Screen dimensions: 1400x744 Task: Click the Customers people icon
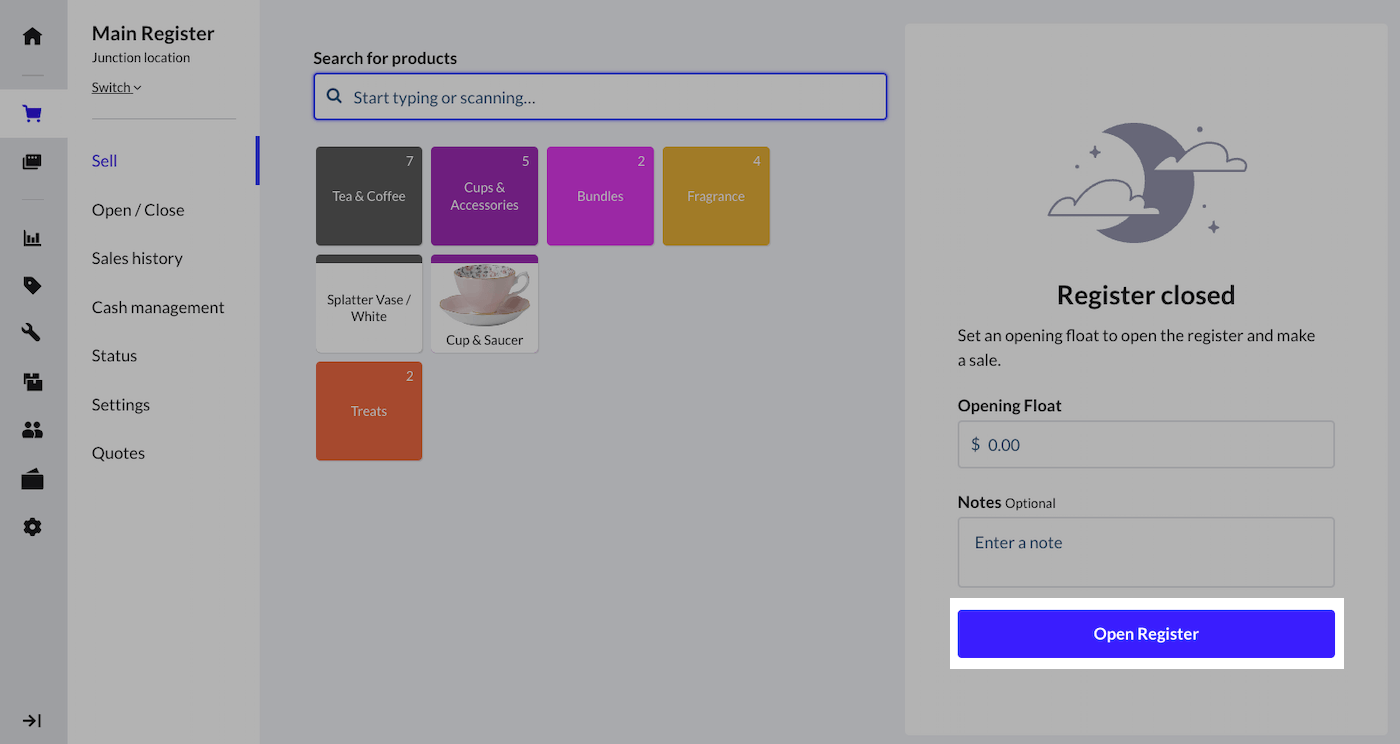tap(32, 430)
